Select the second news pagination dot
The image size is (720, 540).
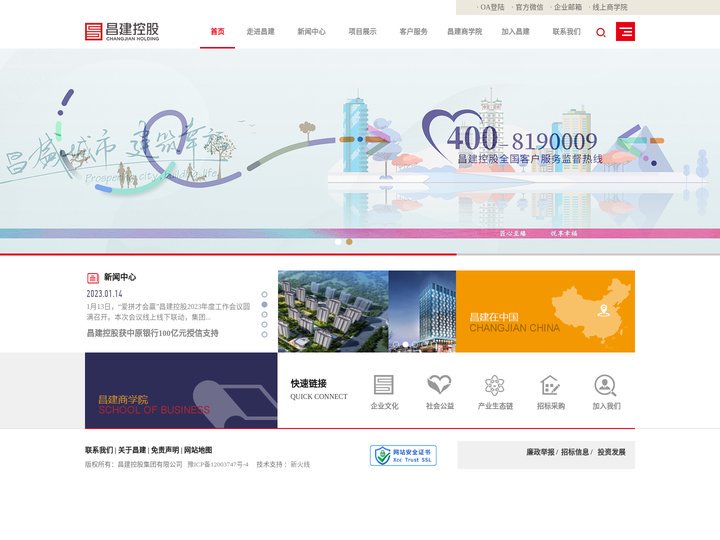point(264,304)
